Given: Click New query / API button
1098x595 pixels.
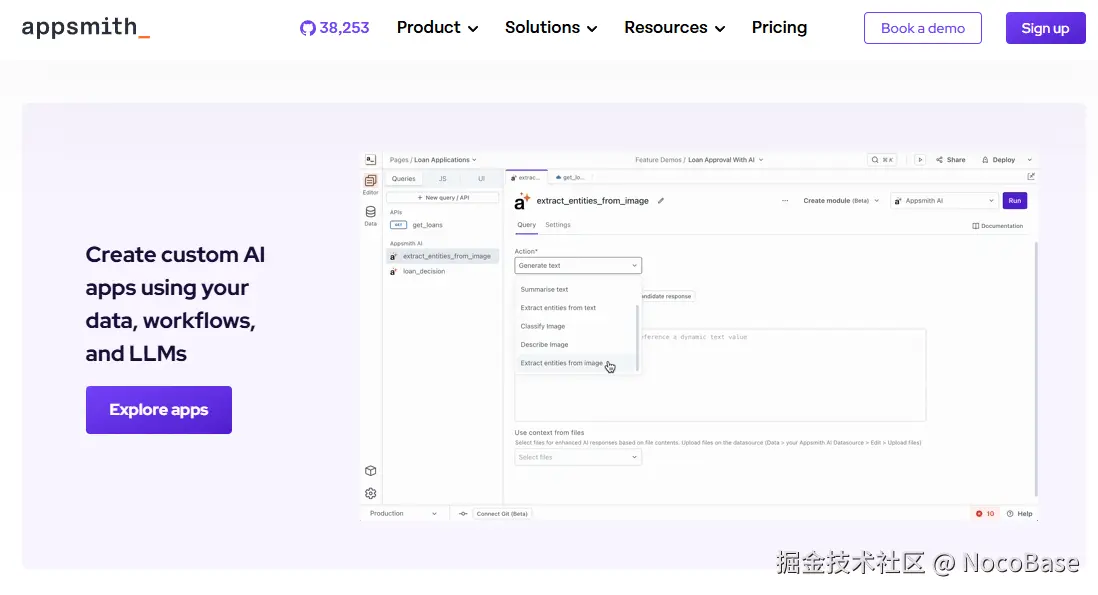Looking at the screenshot, I should pos(443,197).
